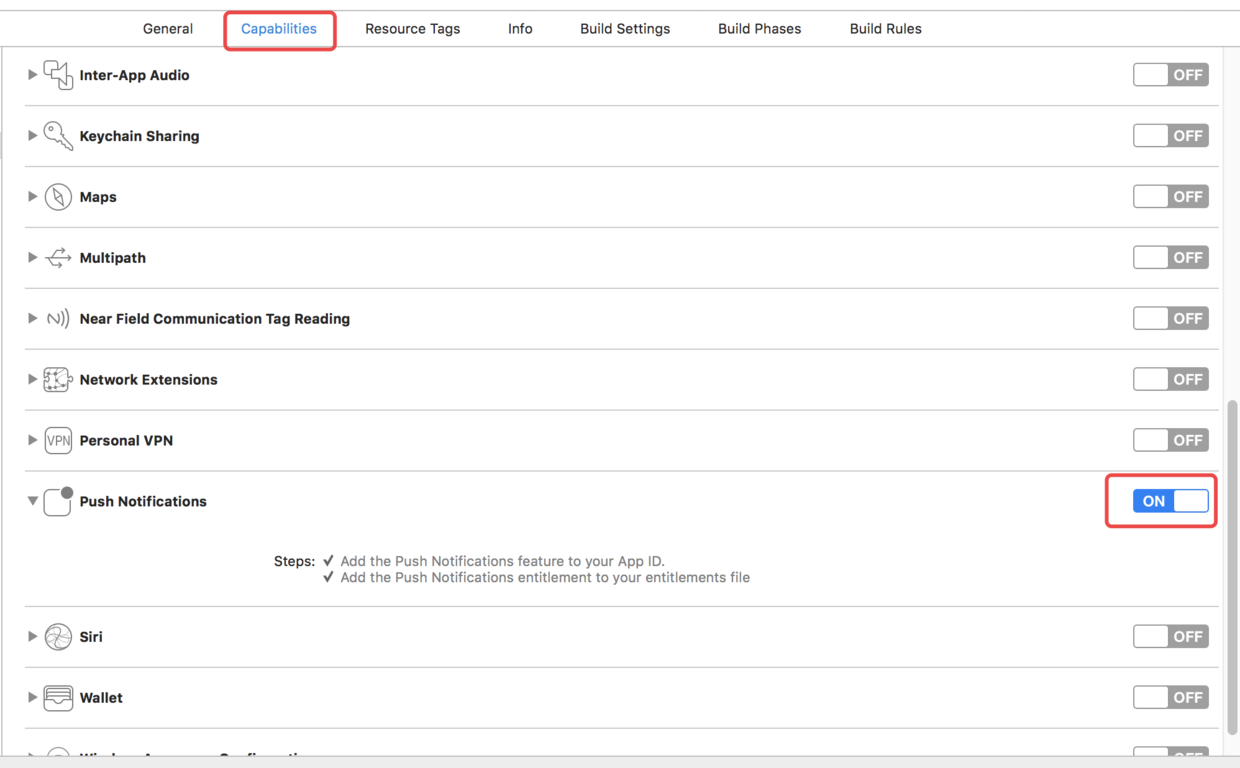
Task: Click the Inter-App Audio label
Action: tap(135, 75)
